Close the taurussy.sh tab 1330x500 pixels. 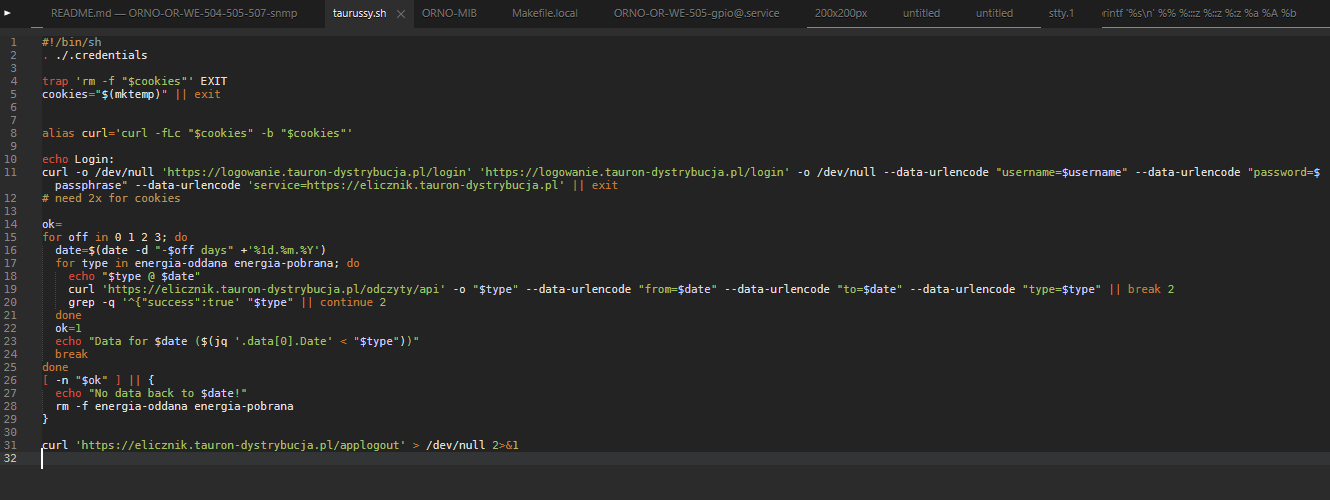pyautogui.click(x=401, y=14)
